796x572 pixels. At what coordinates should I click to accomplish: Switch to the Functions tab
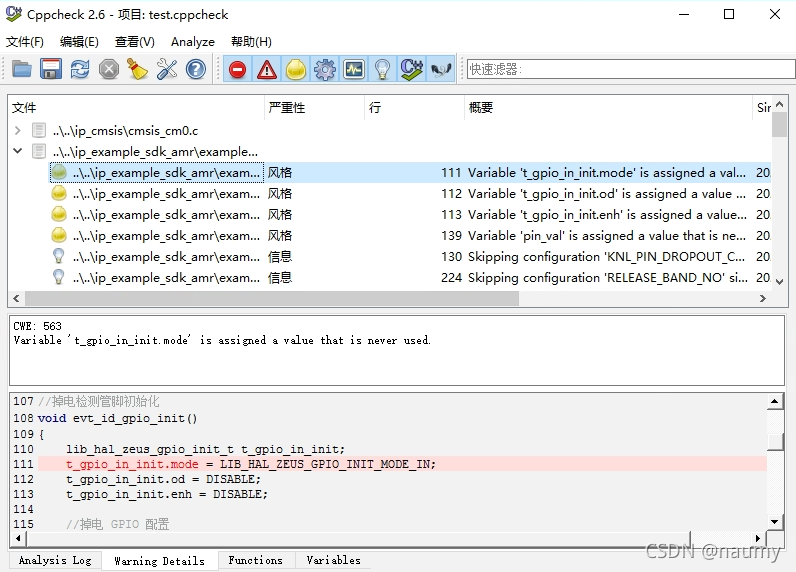coord(255,560)
